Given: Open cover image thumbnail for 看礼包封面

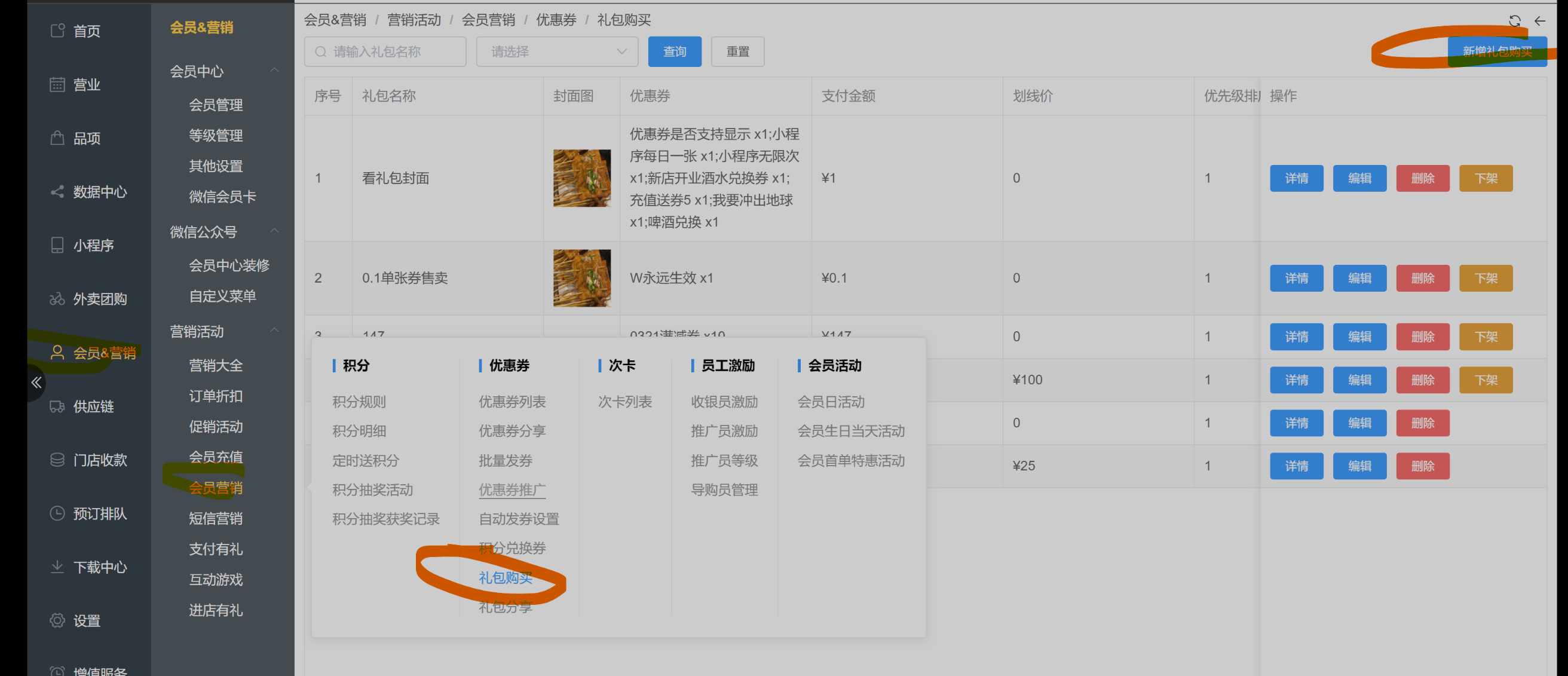Looking at the screenshot, I should (x=582, y=179).
